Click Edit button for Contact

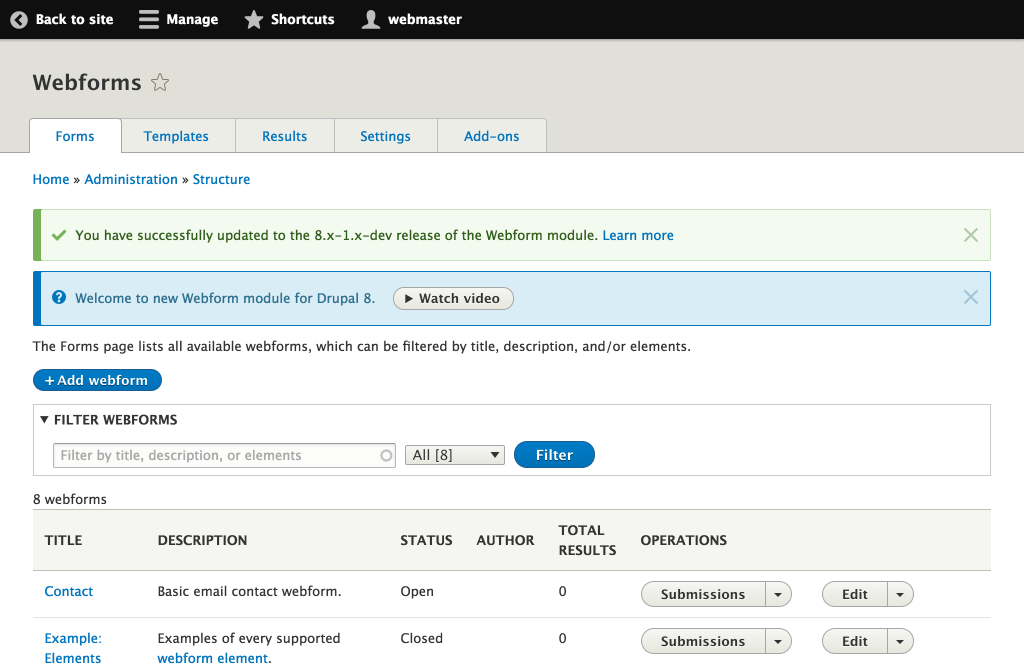[854, 595]
